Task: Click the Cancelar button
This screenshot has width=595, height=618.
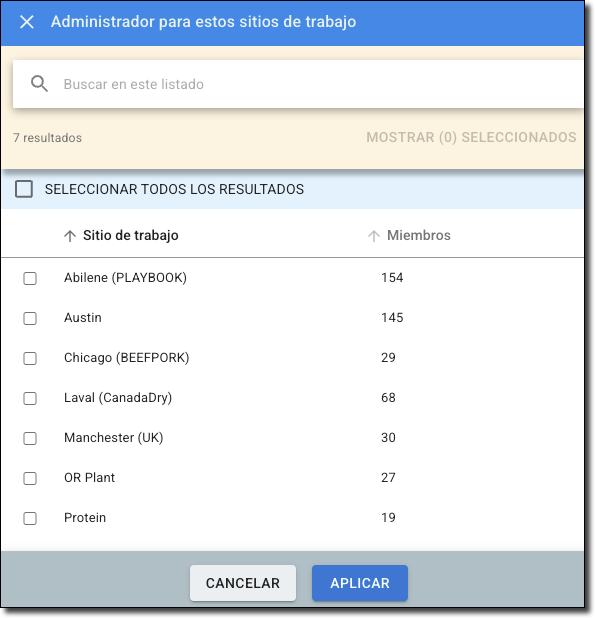Action: [243, 583]
